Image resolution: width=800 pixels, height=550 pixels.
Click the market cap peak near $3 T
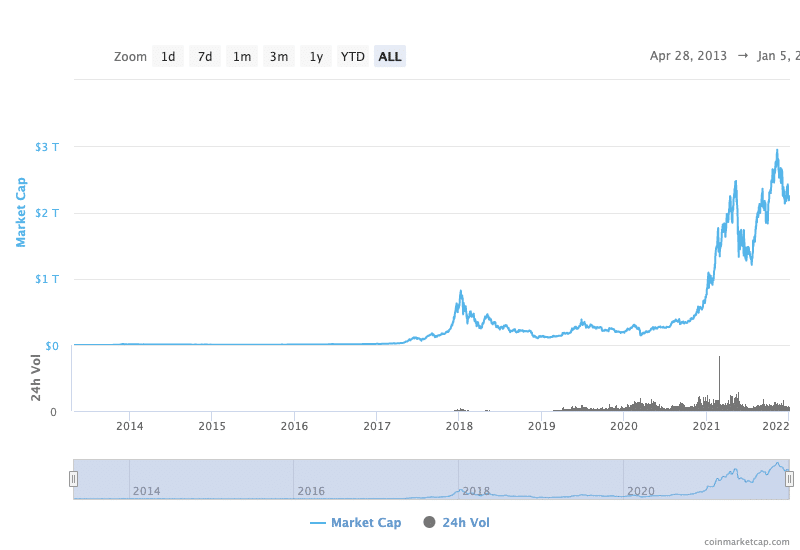777,151
